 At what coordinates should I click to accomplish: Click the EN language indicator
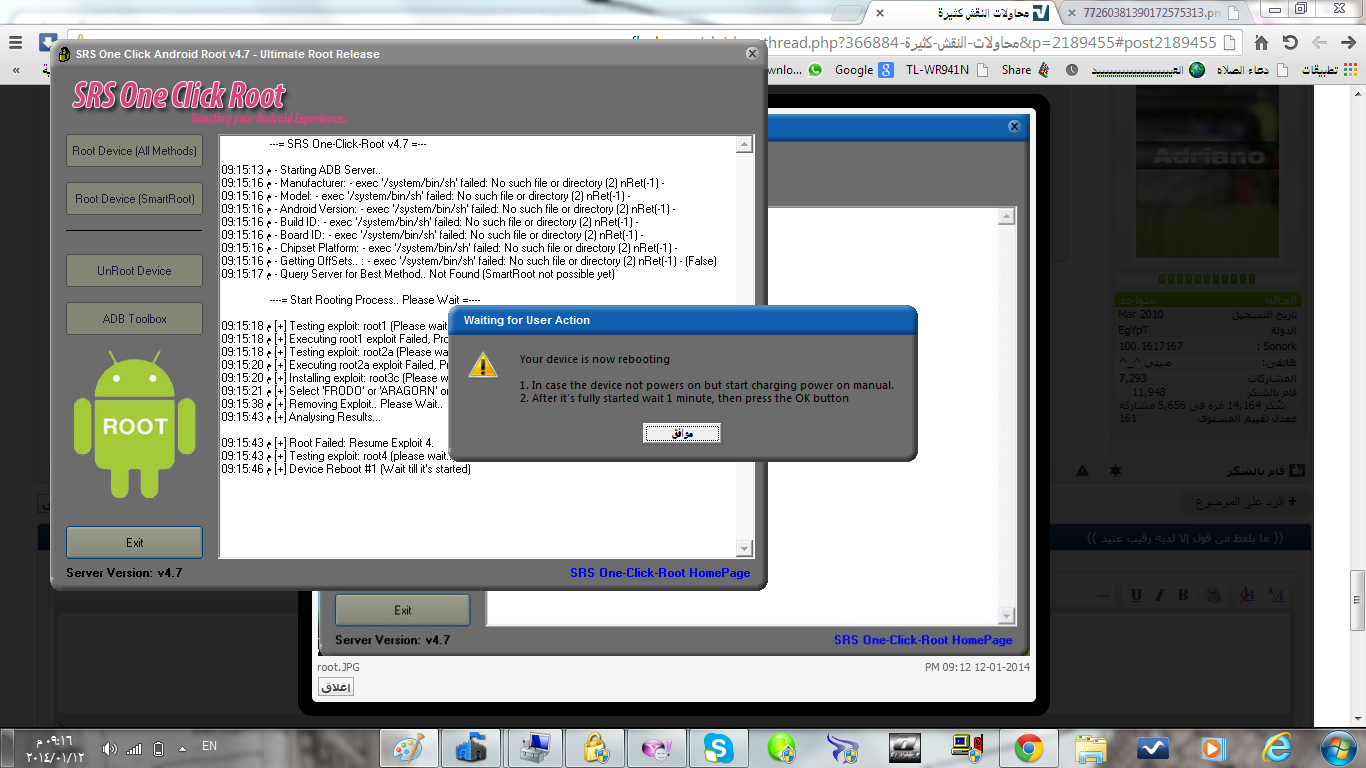pos(209,746)
